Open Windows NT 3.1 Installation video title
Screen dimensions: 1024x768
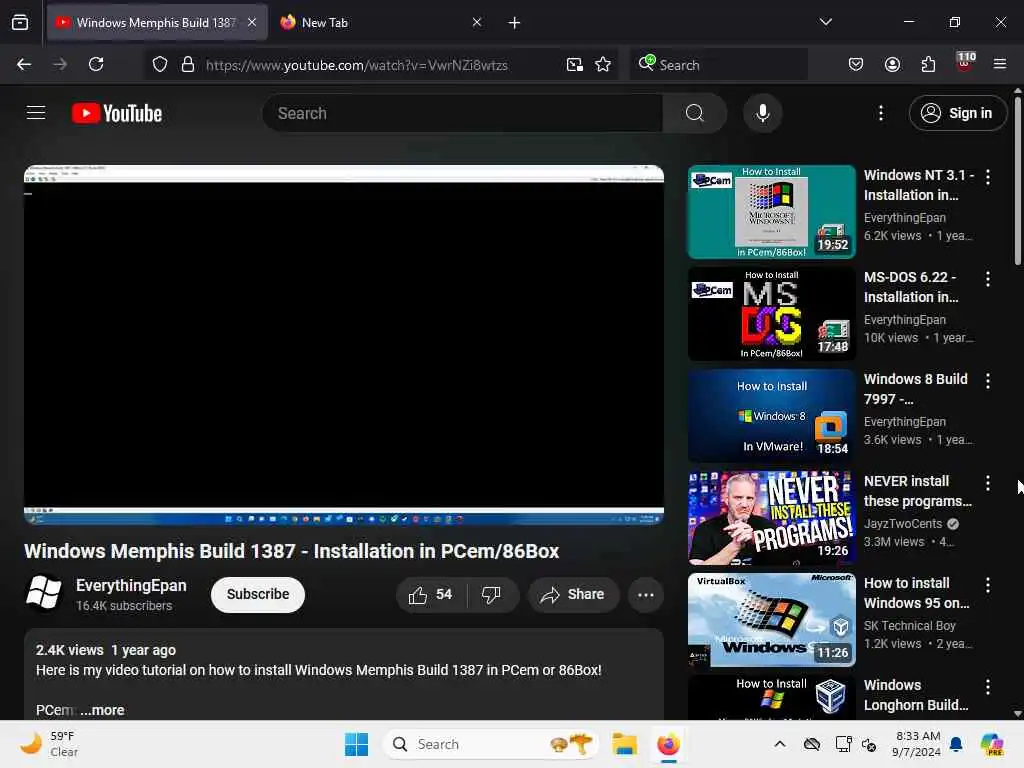coord(918,185)
